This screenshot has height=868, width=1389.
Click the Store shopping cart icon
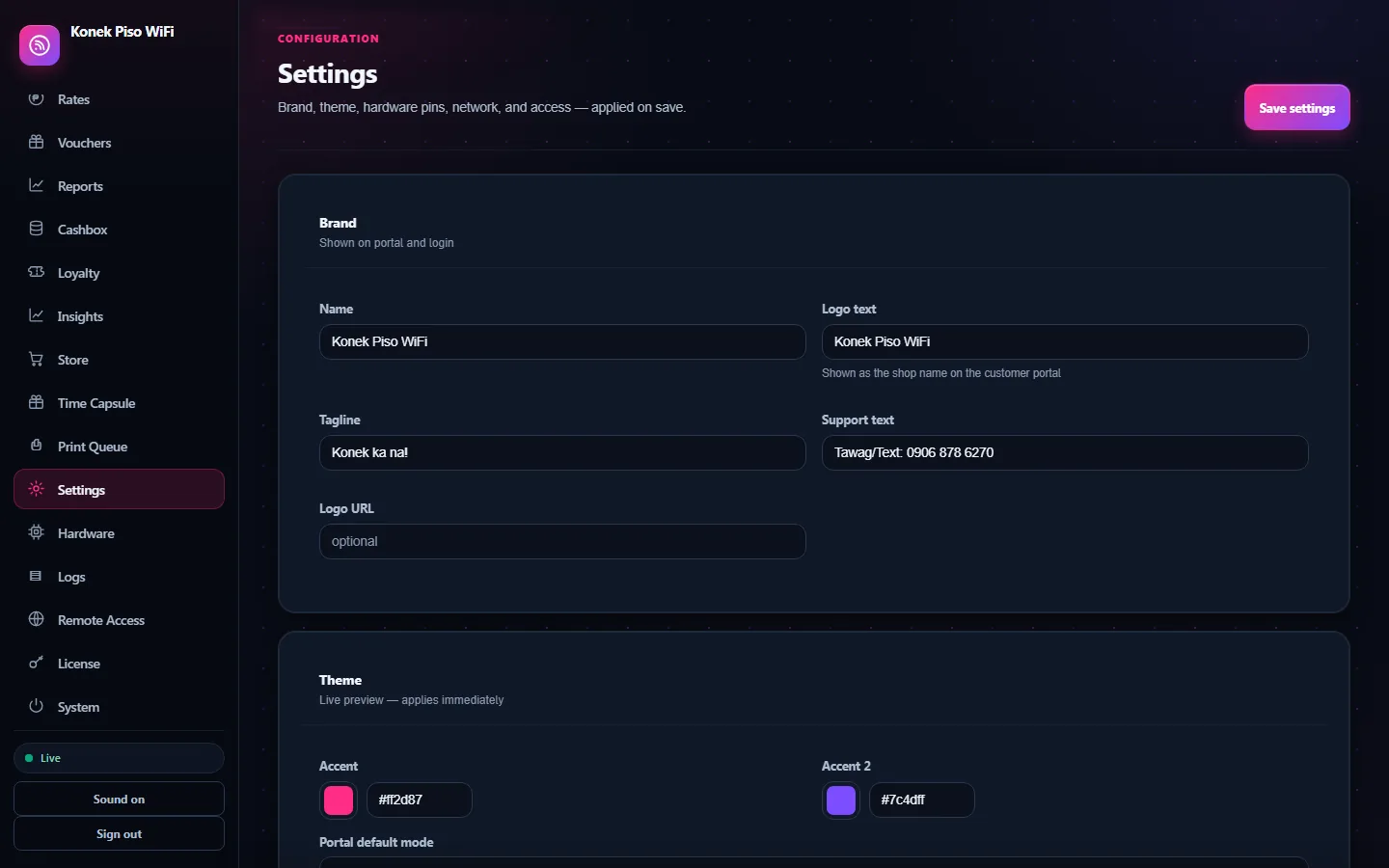(37, 360)
